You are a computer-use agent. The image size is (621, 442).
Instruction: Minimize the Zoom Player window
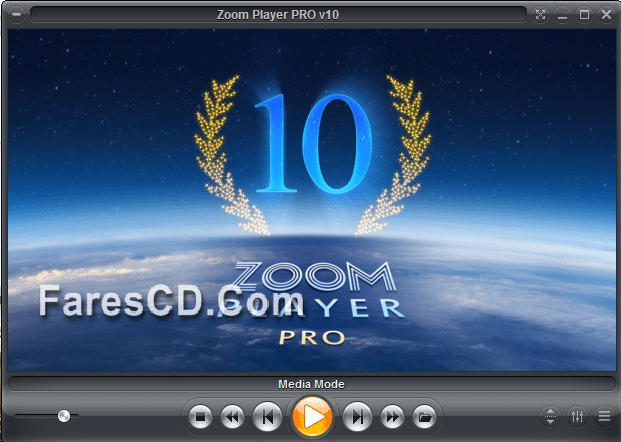pyautogui.click(x=563, y=14)
